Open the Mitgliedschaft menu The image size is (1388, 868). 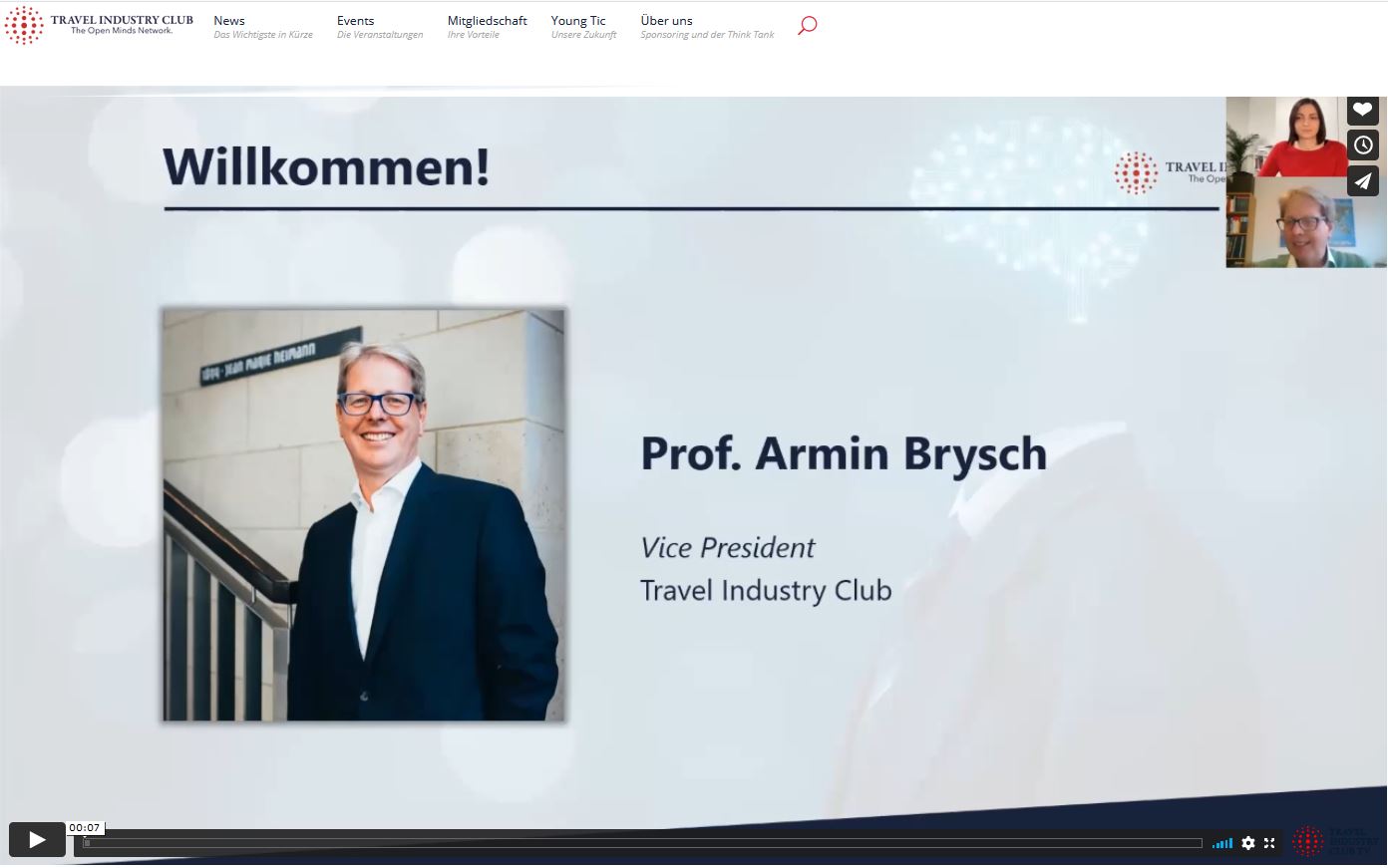(x=488, y=27)
